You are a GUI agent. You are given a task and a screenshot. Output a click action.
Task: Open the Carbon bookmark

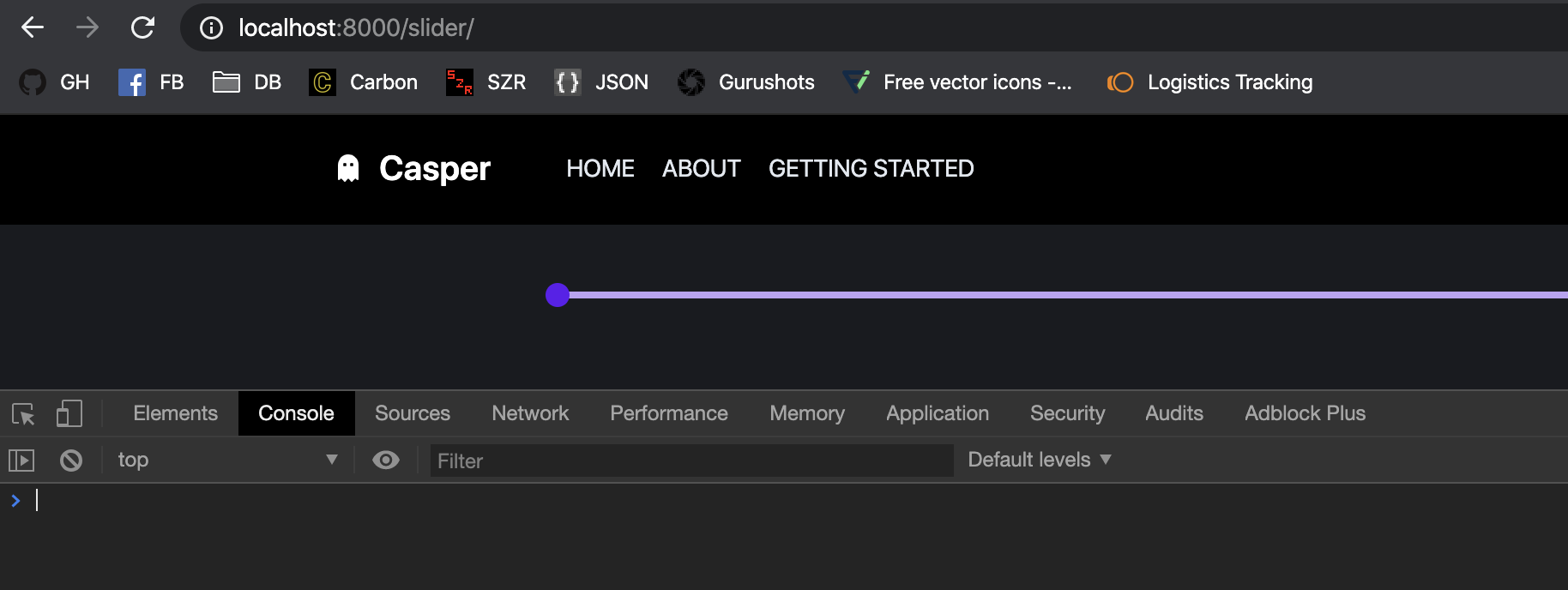tap(364, 82)
